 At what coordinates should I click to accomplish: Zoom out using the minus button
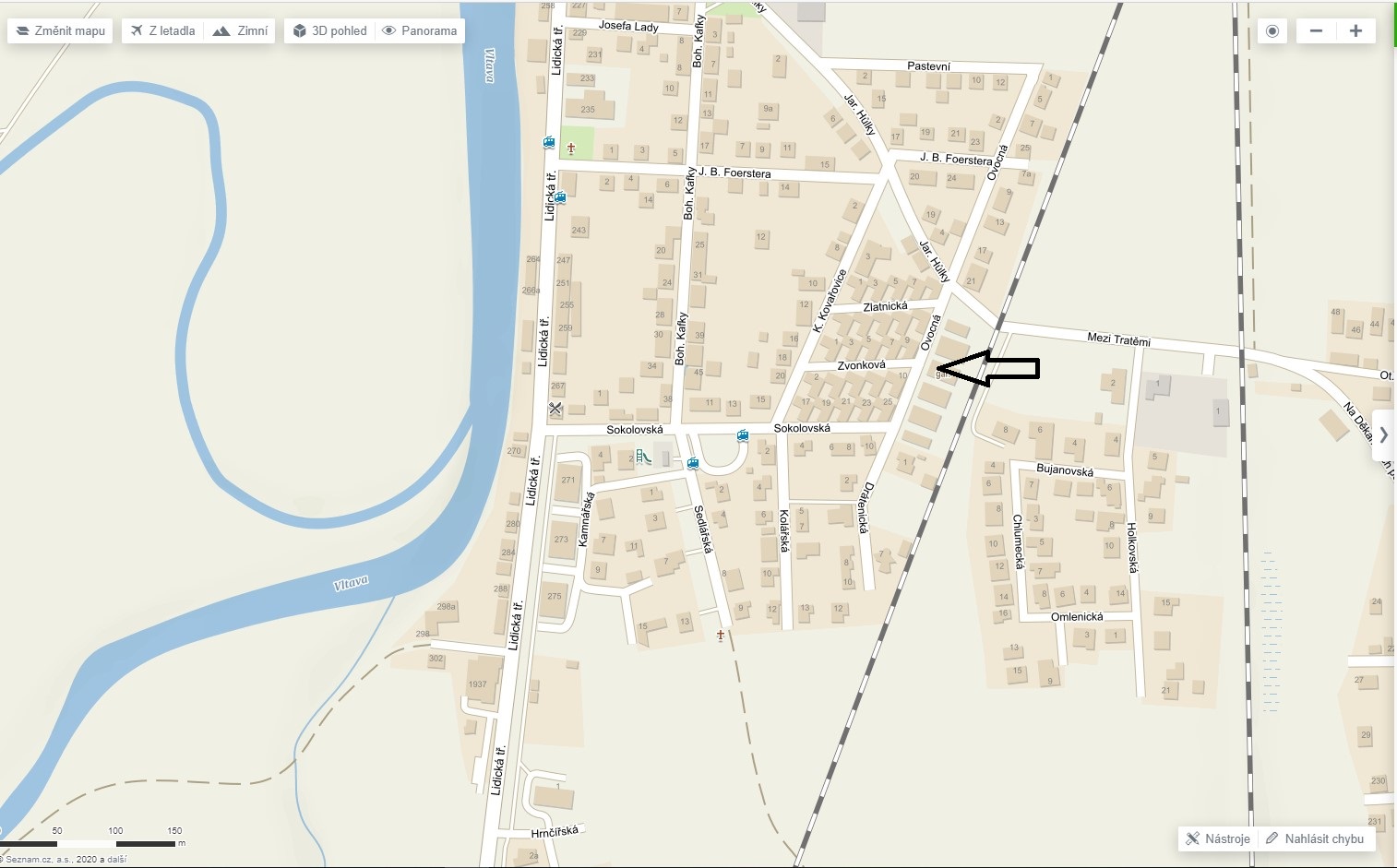tap(1317, 30)
